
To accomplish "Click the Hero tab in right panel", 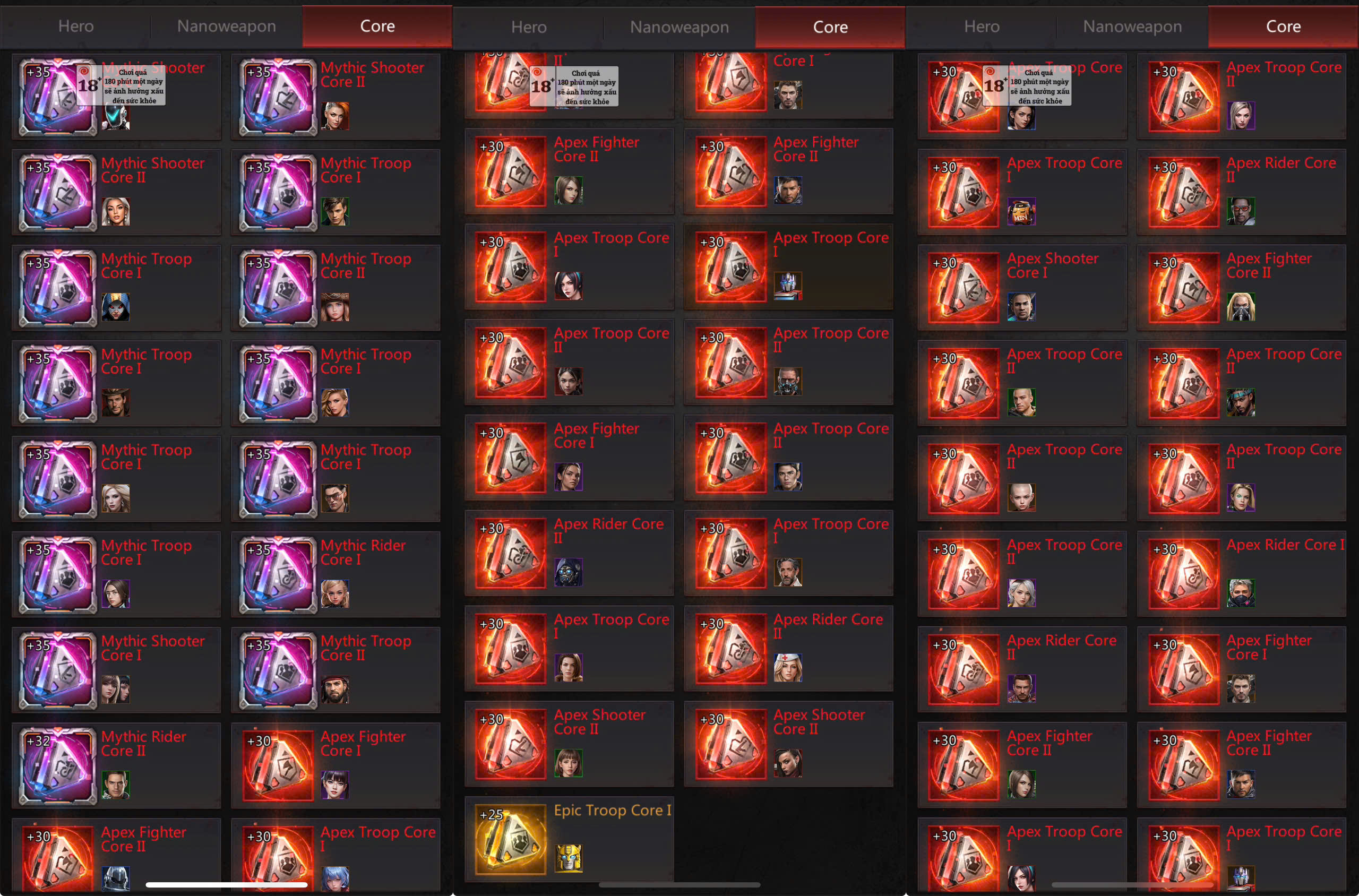I will coord(982,27).
